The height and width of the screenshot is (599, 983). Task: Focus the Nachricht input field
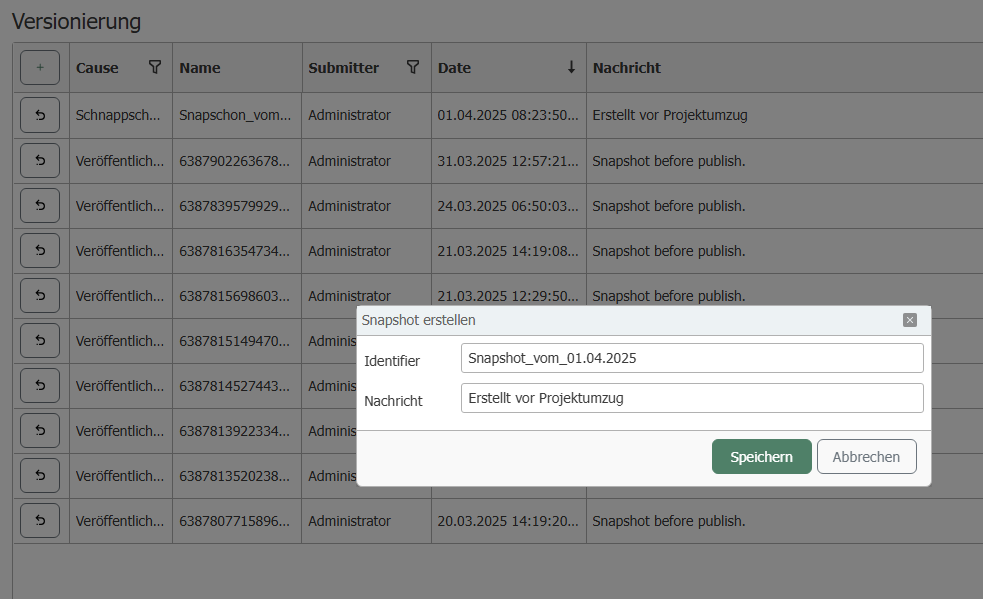pos(691,398)
